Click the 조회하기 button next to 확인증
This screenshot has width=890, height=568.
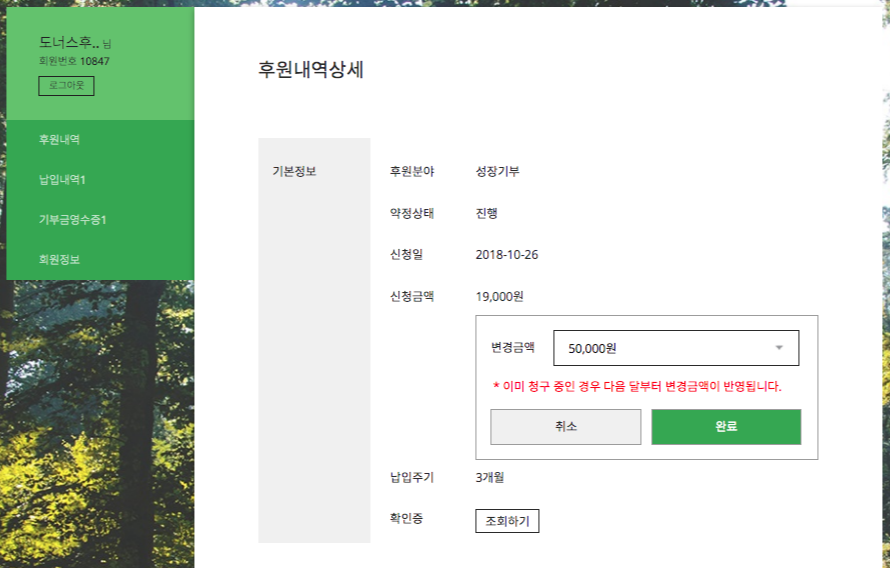click(x=507, y=521)
